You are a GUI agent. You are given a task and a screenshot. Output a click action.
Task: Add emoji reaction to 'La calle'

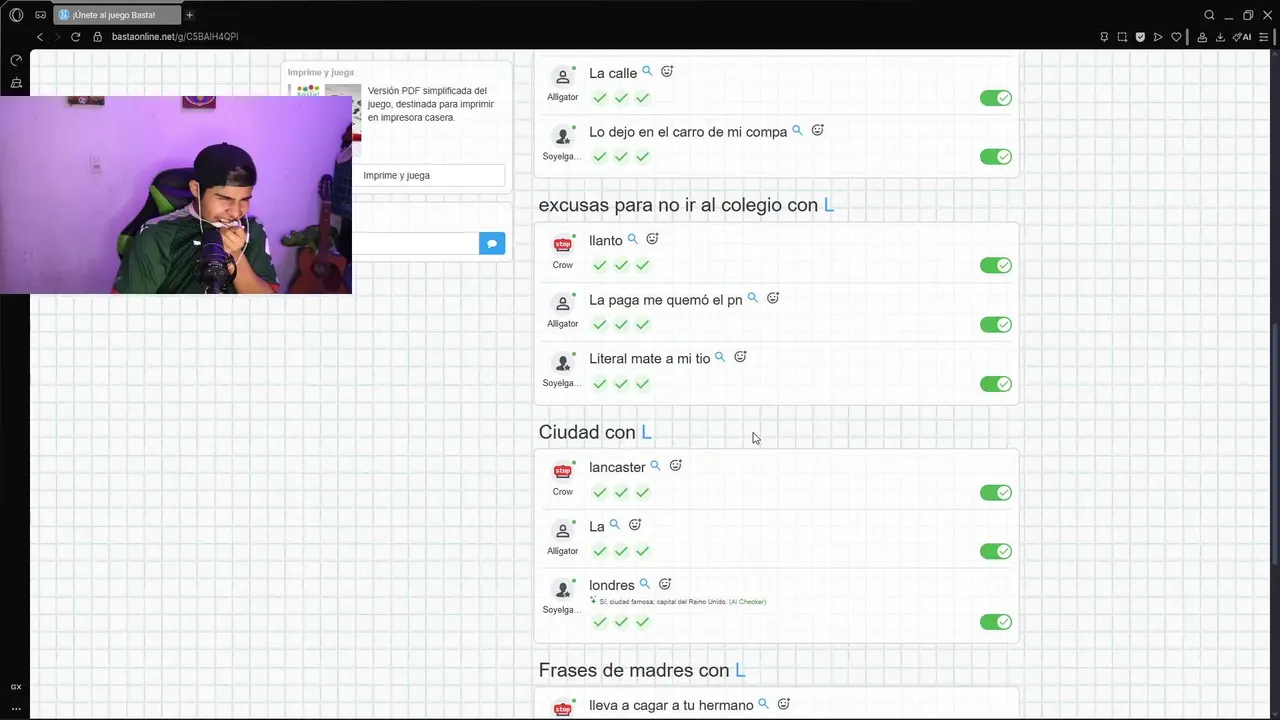pos(667,72)
